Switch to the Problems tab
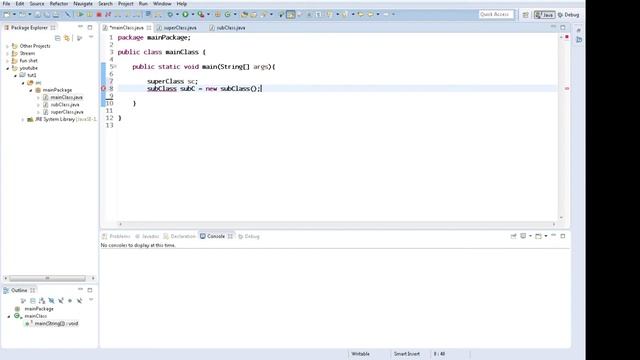Viewport: 640px width, 360px height. tap(116, 236)
